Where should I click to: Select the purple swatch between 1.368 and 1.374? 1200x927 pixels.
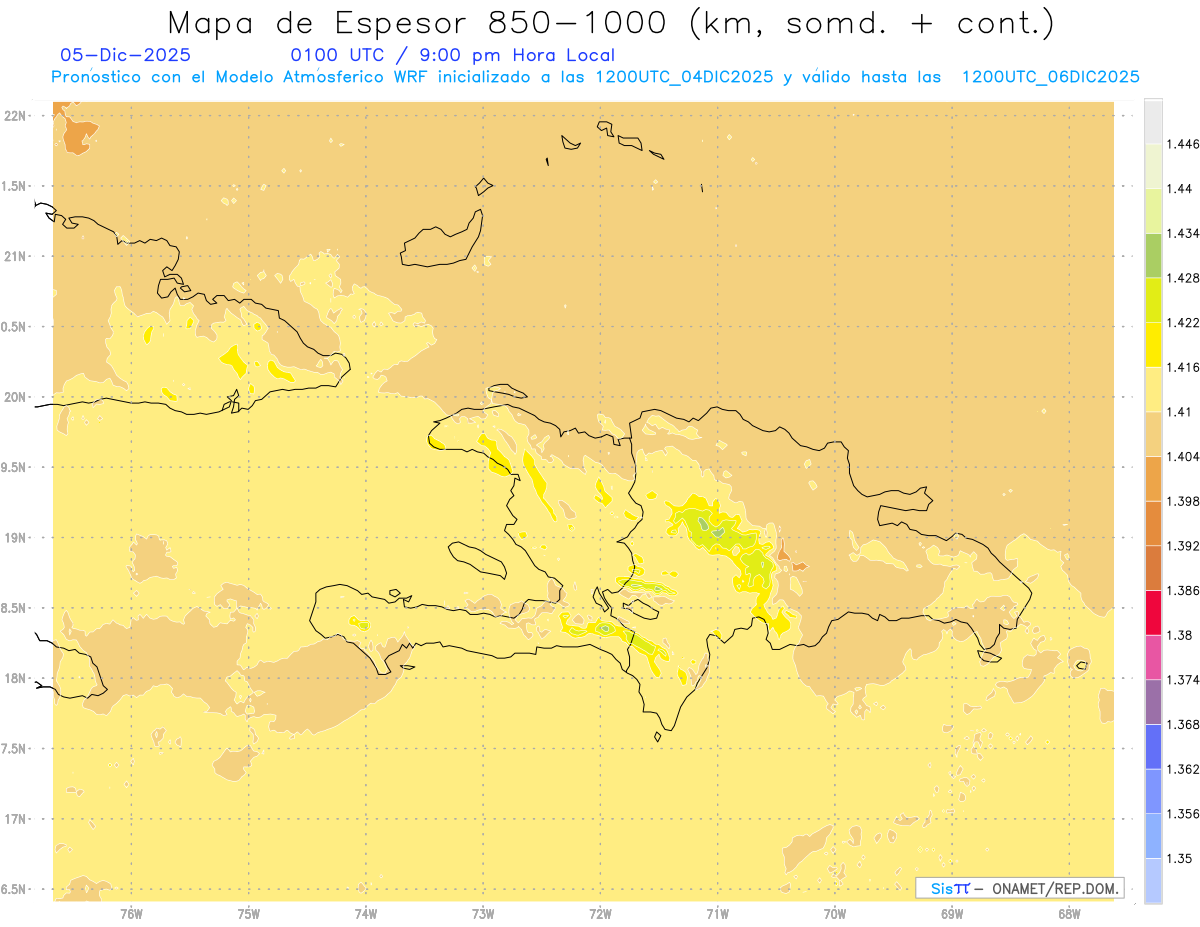(1153, 702)
